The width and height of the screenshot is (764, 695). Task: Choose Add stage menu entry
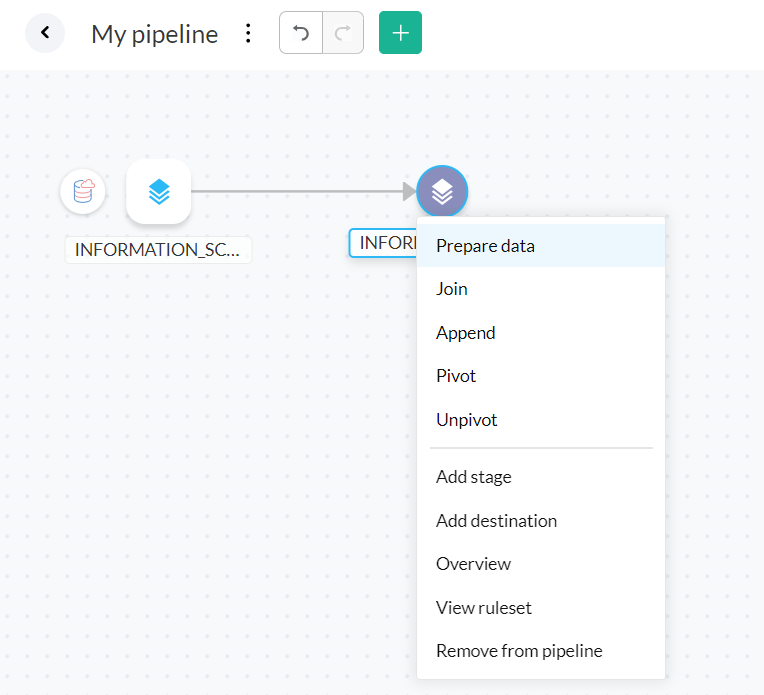point(474,477)
